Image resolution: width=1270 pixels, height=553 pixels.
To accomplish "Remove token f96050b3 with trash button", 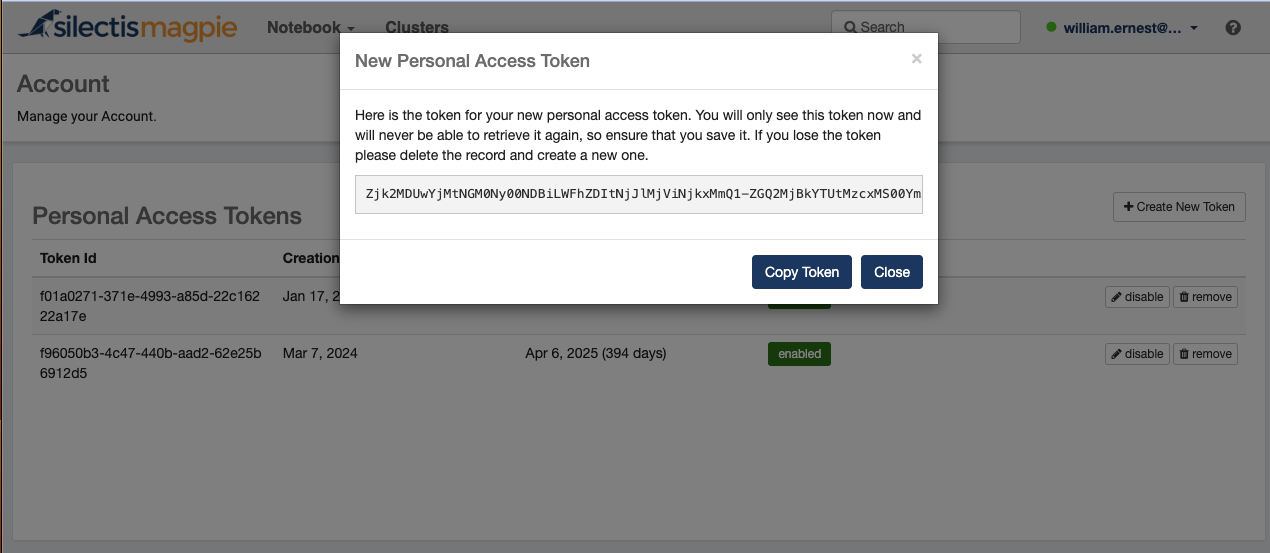I will point(1205,354).
